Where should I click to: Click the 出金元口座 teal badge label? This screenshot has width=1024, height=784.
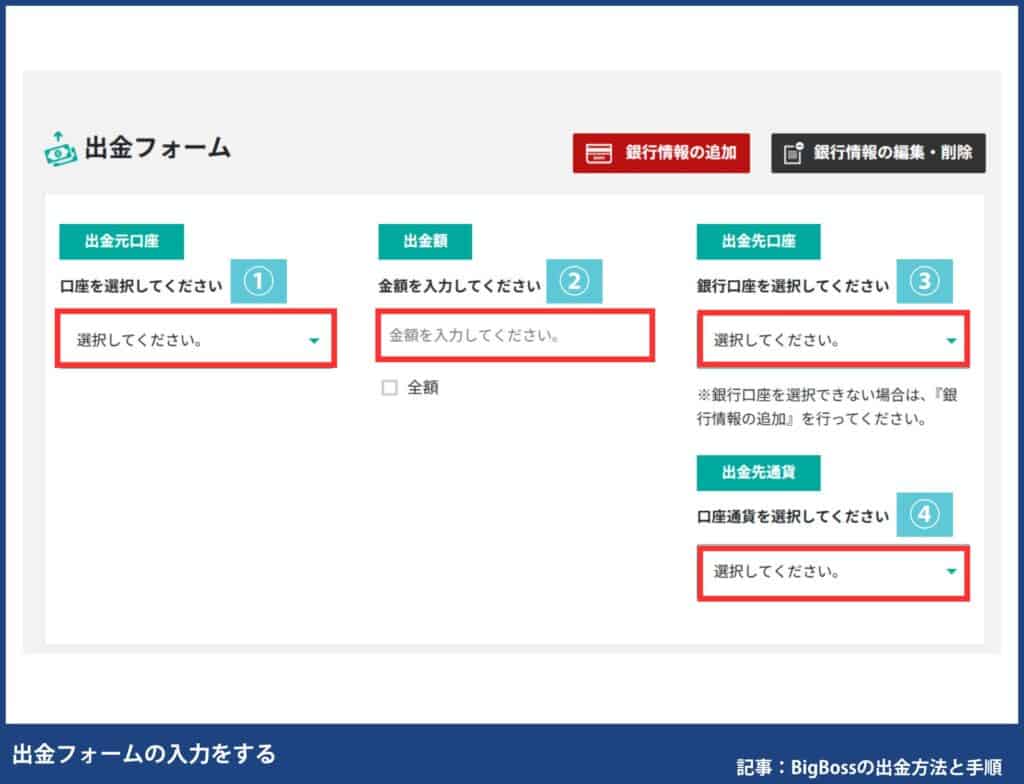click(x=123, y=241)
